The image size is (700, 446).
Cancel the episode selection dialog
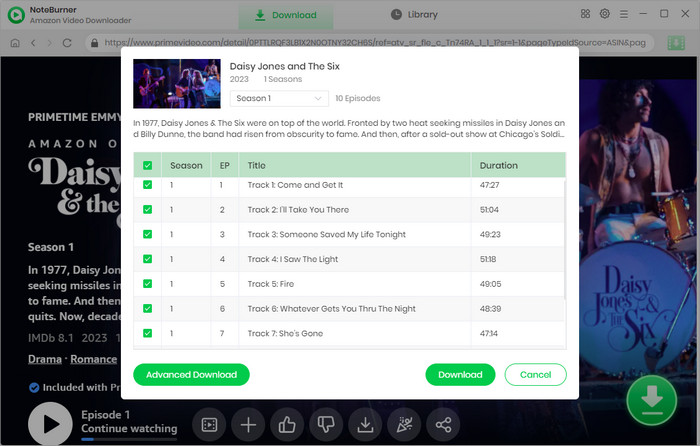pyautogui.click(x=535, y=375)
